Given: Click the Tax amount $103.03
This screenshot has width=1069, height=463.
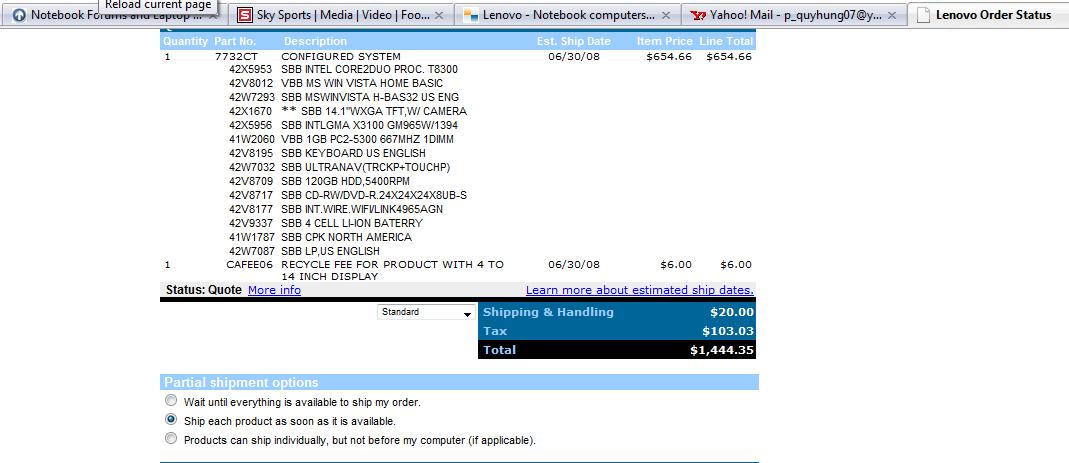Looking at the screenshot, I should coord(728,331).
